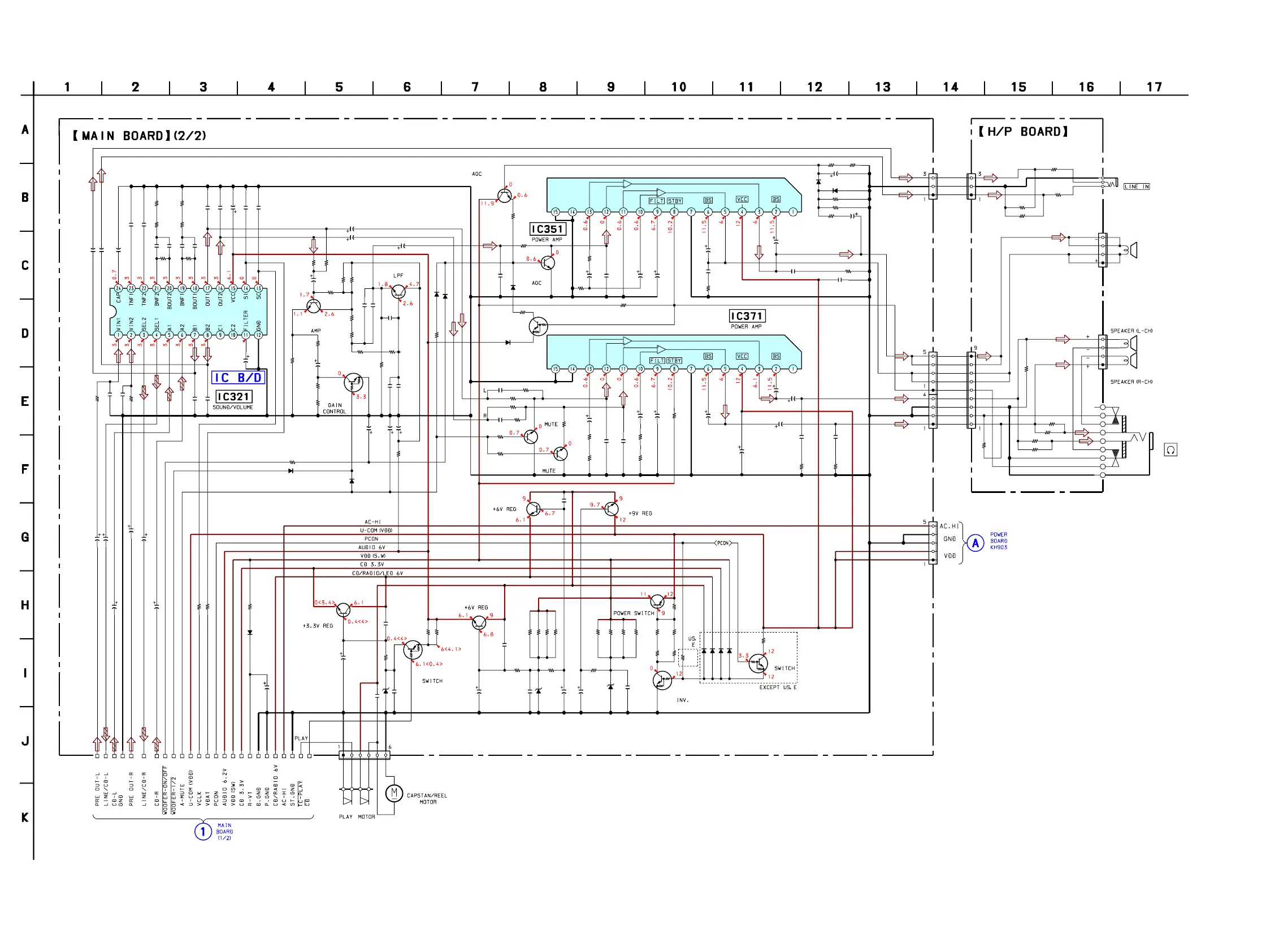
Task: Click the H/P BOARD title
Action: pos(1023,132)
